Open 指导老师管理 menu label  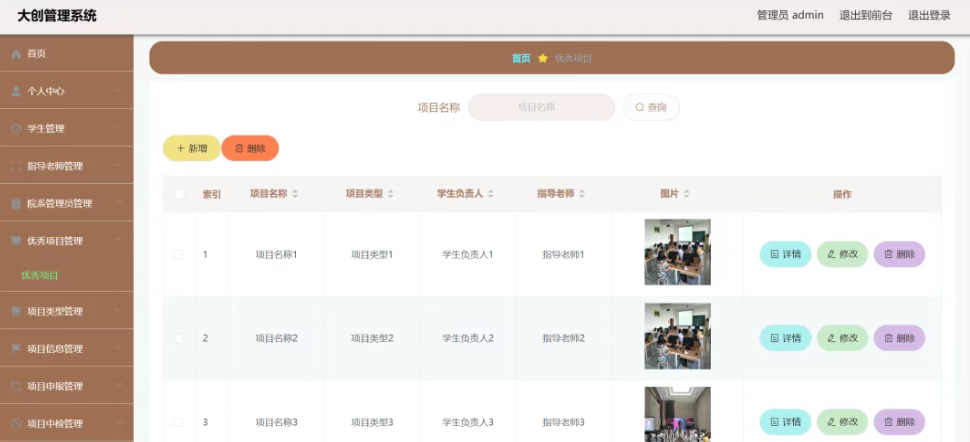click(x=55, y=166)
